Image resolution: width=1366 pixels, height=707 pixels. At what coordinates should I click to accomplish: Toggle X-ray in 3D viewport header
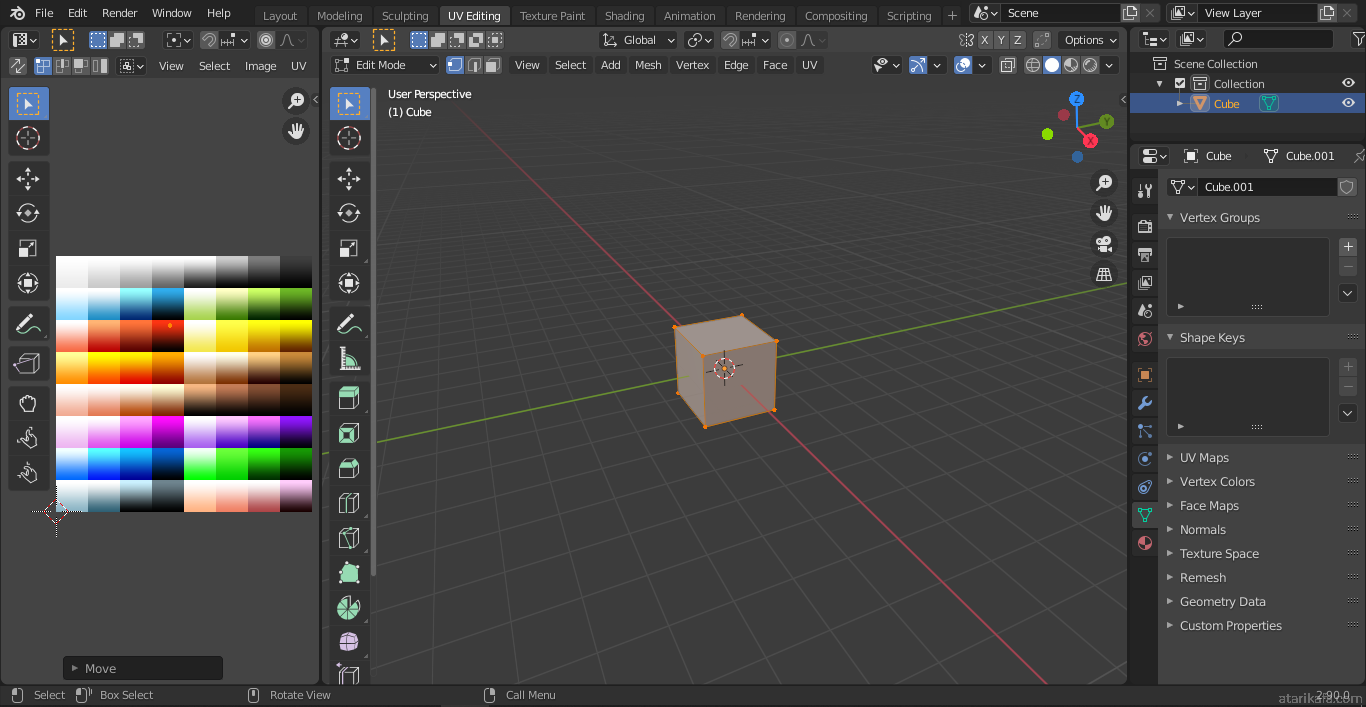(x=1008, y=65)
